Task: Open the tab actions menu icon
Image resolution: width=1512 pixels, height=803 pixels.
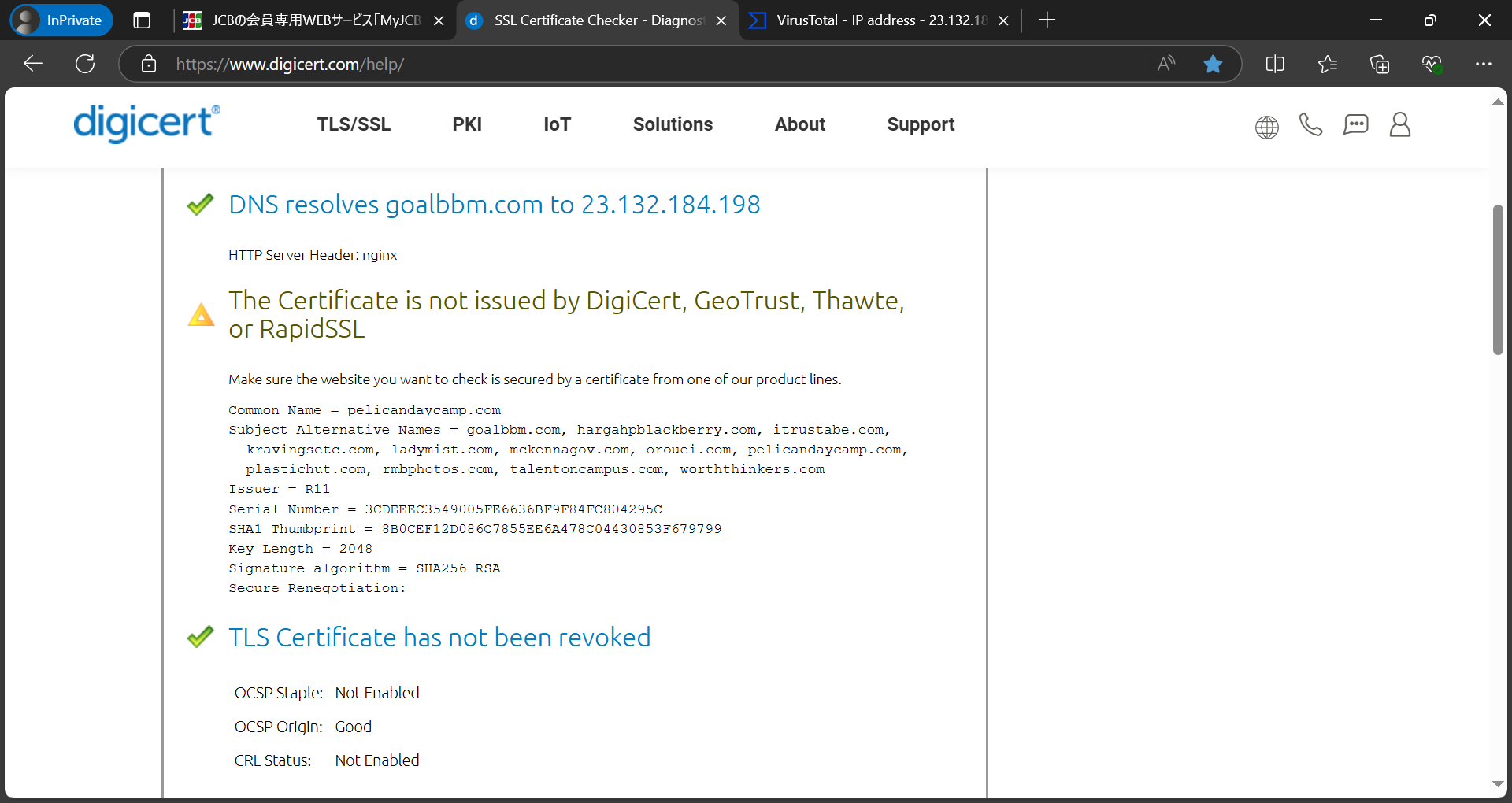Action: coord(142,20)
